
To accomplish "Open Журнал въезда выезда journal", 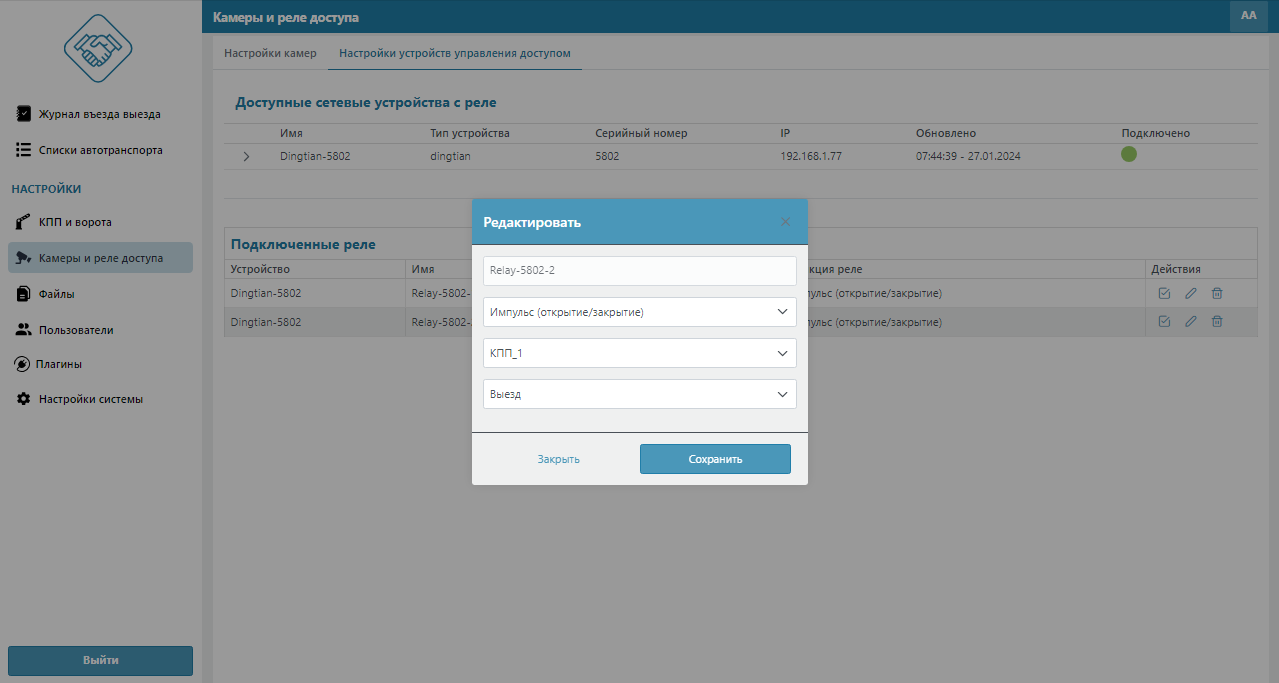I will pyautogui.click(x=99, y=114).
